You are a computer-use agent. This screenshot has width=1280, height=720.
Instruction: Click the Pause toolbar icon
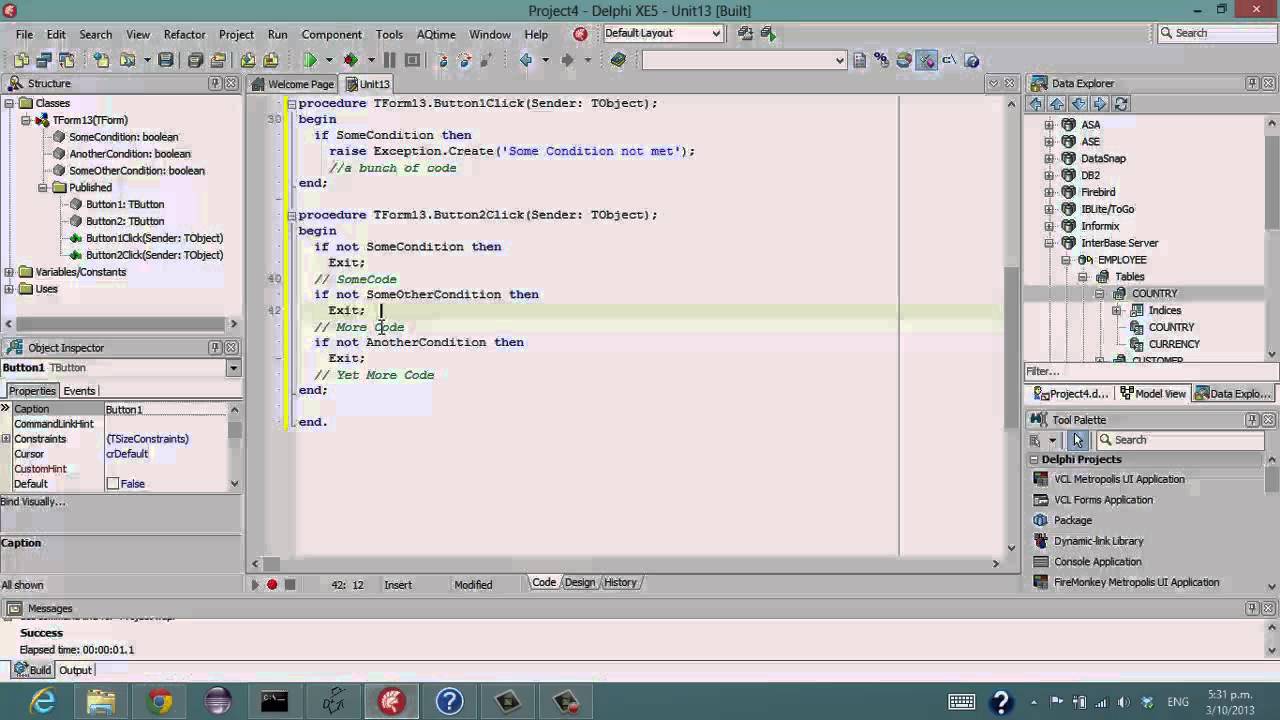pos(389,60)
